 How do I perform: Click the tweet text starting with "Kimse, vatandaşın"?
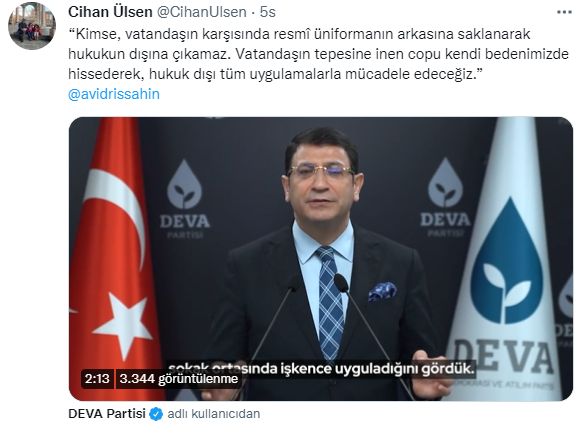click(x=318, y=54)
